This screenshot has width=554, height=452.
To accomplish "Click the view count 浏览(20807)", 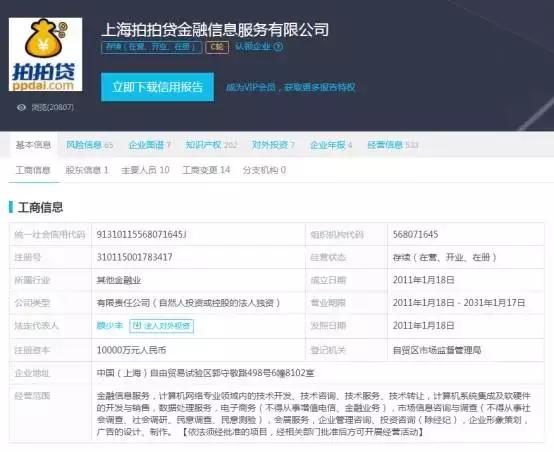I will point(53,107).
